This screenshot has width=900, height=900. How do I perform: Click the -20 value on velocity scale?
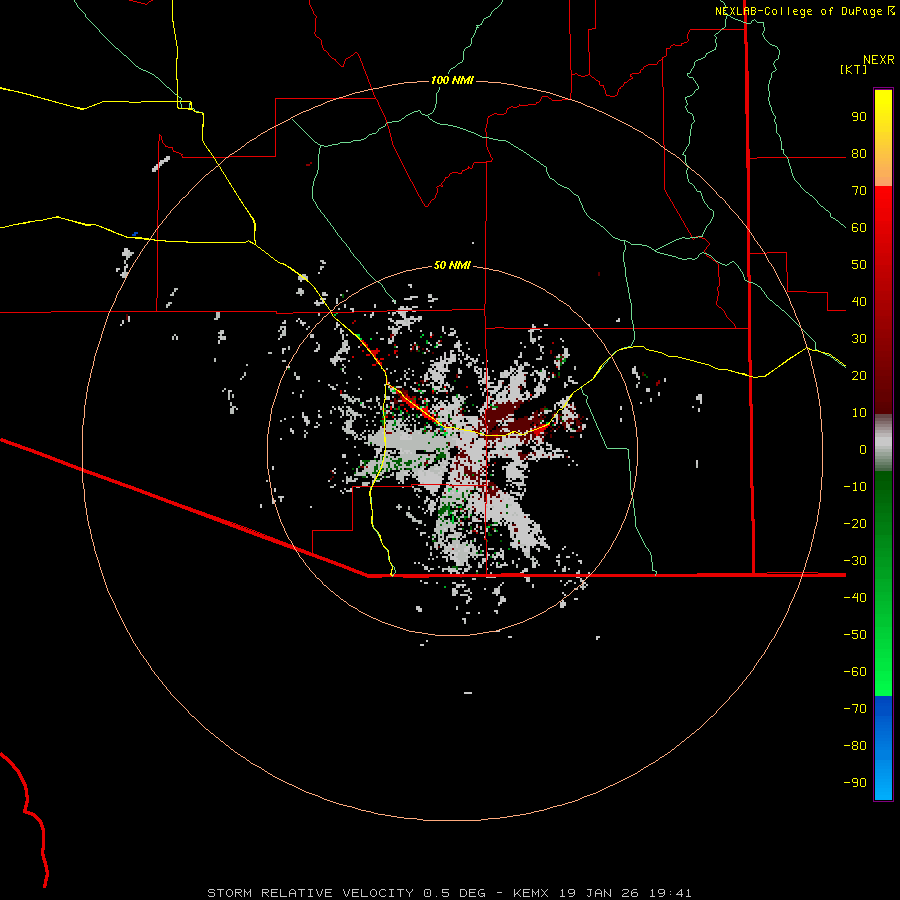855,523
